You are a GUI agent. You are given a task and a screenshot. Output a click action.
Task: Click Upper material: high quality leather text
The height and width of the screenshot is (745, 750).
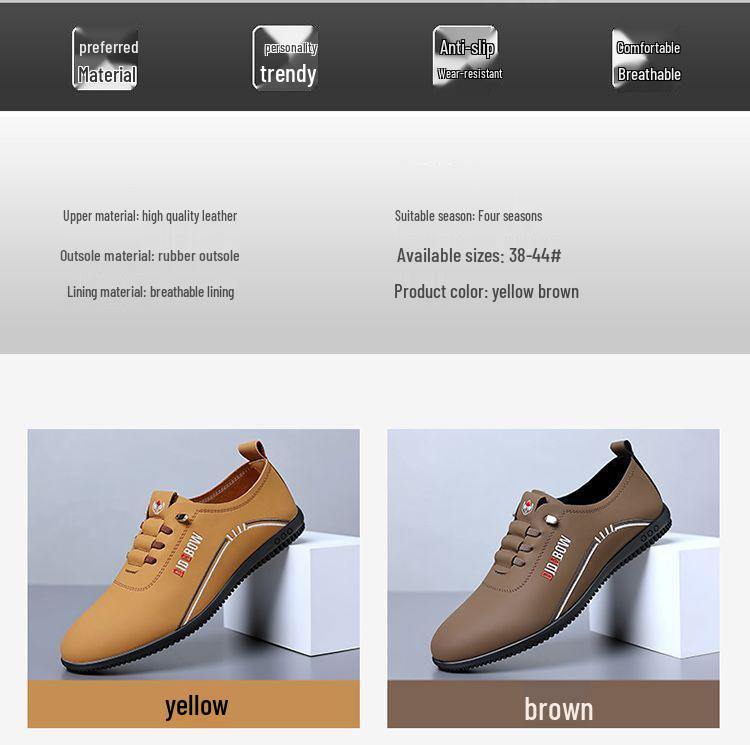(x=150, y=216)
